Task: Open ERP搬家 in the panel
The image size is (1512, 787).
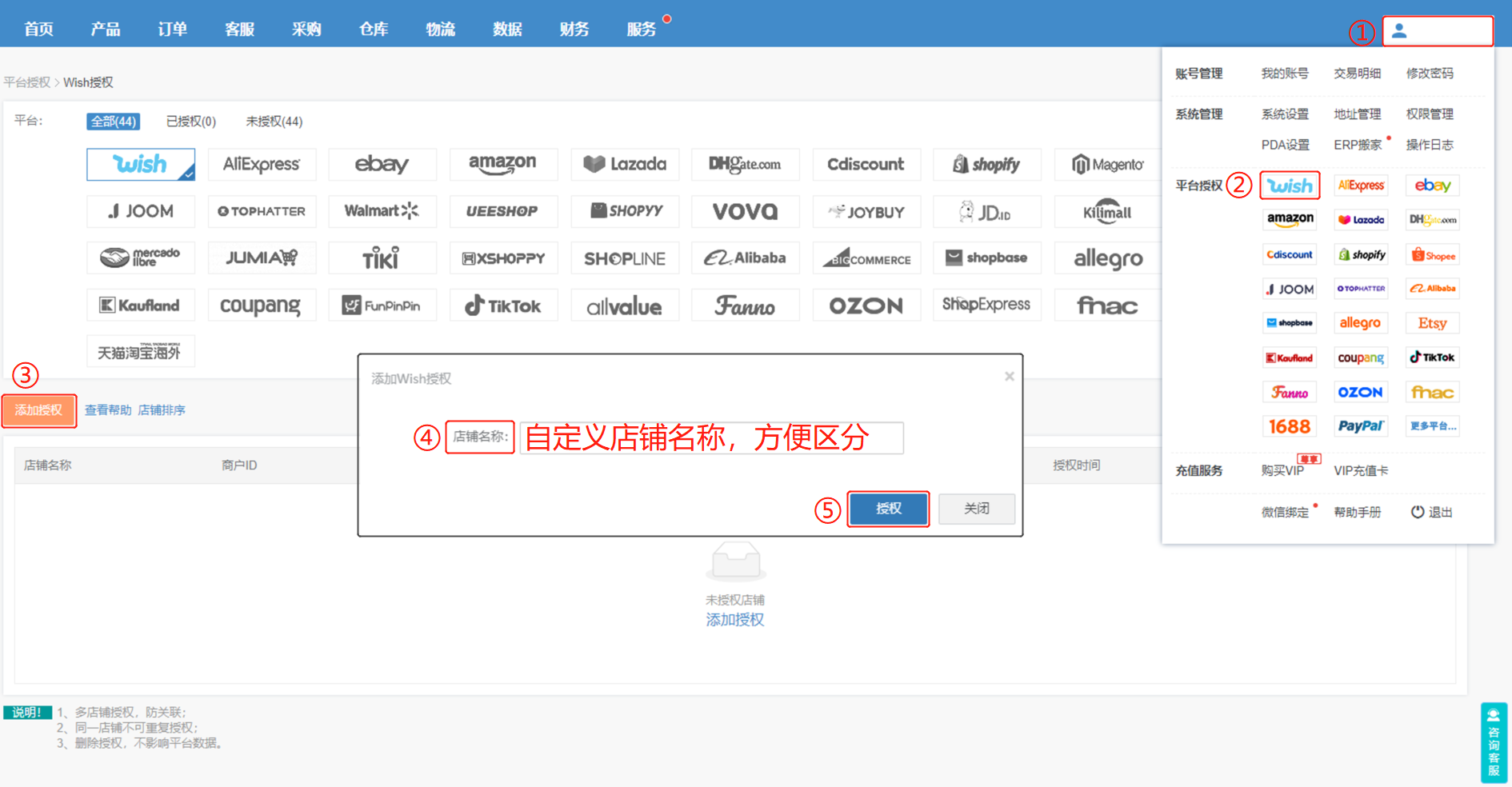Action: [1358, 145]
